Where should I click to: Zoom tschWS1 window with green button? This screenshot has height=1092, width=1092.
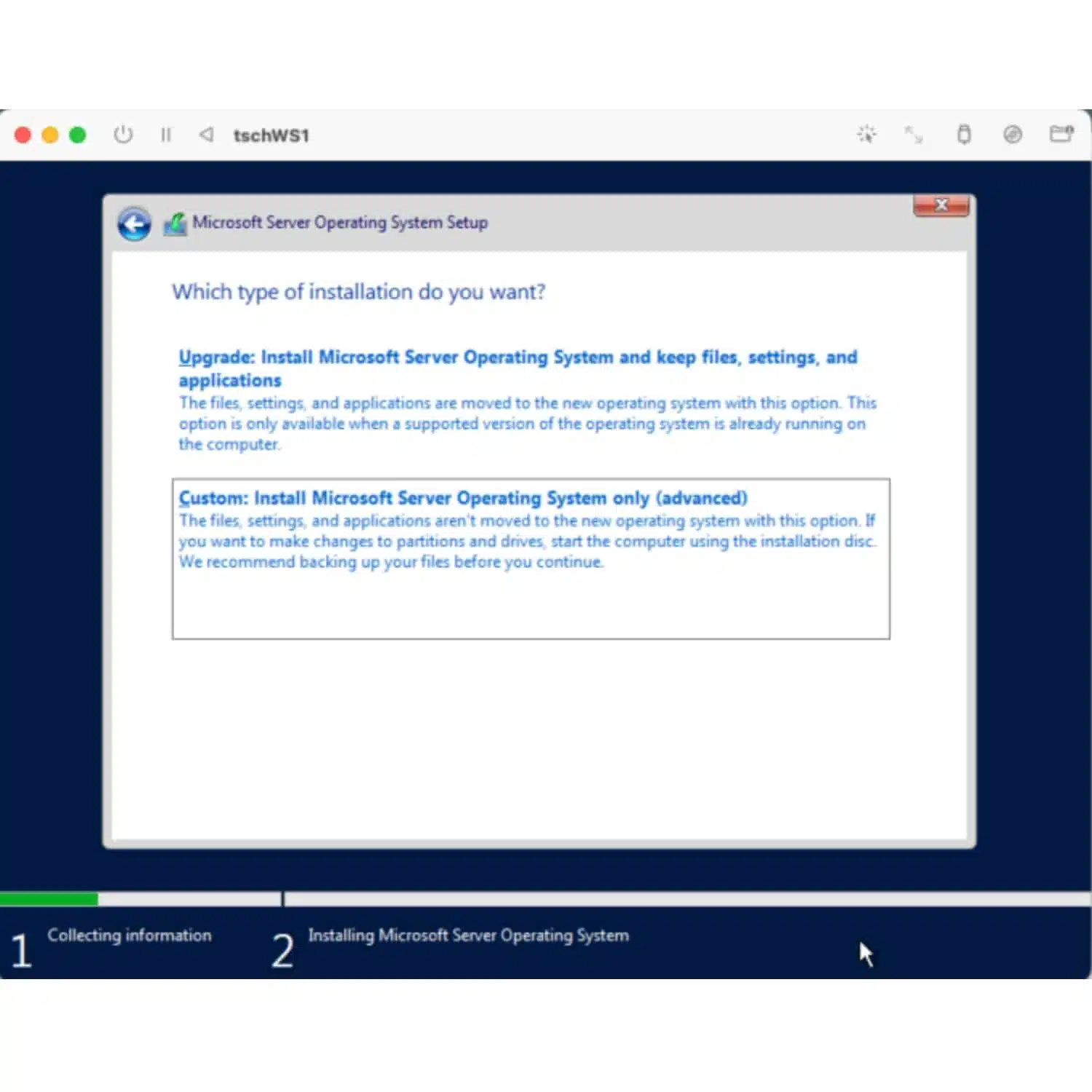click(77, 135)
